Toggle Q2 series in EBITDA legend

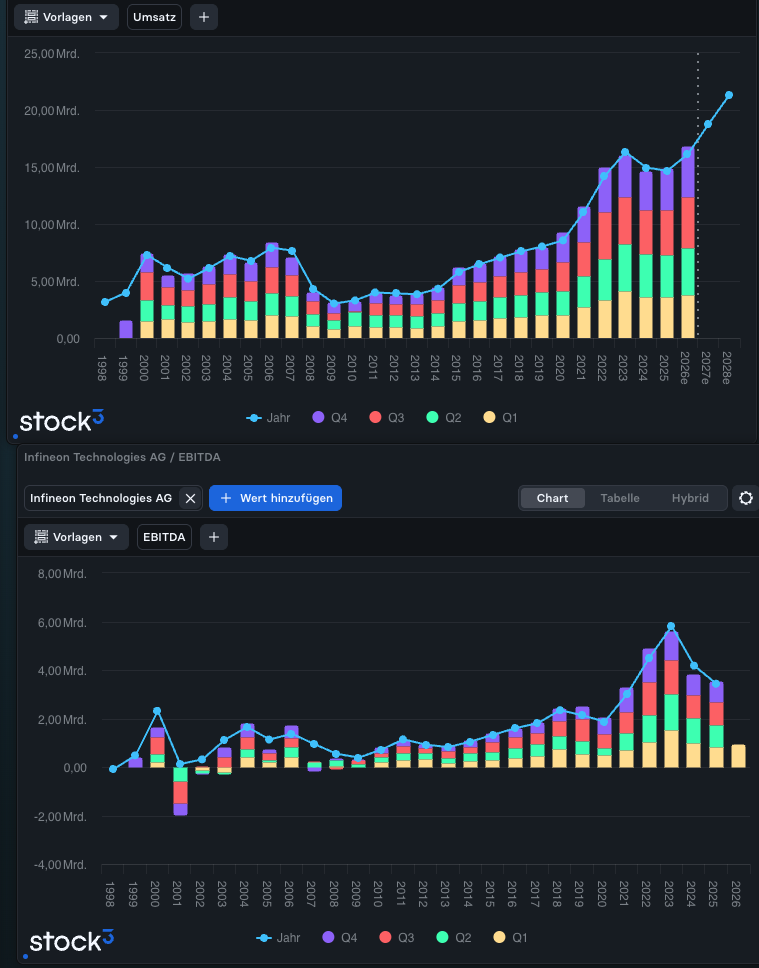pyautogui.click(x=454, y=938)
